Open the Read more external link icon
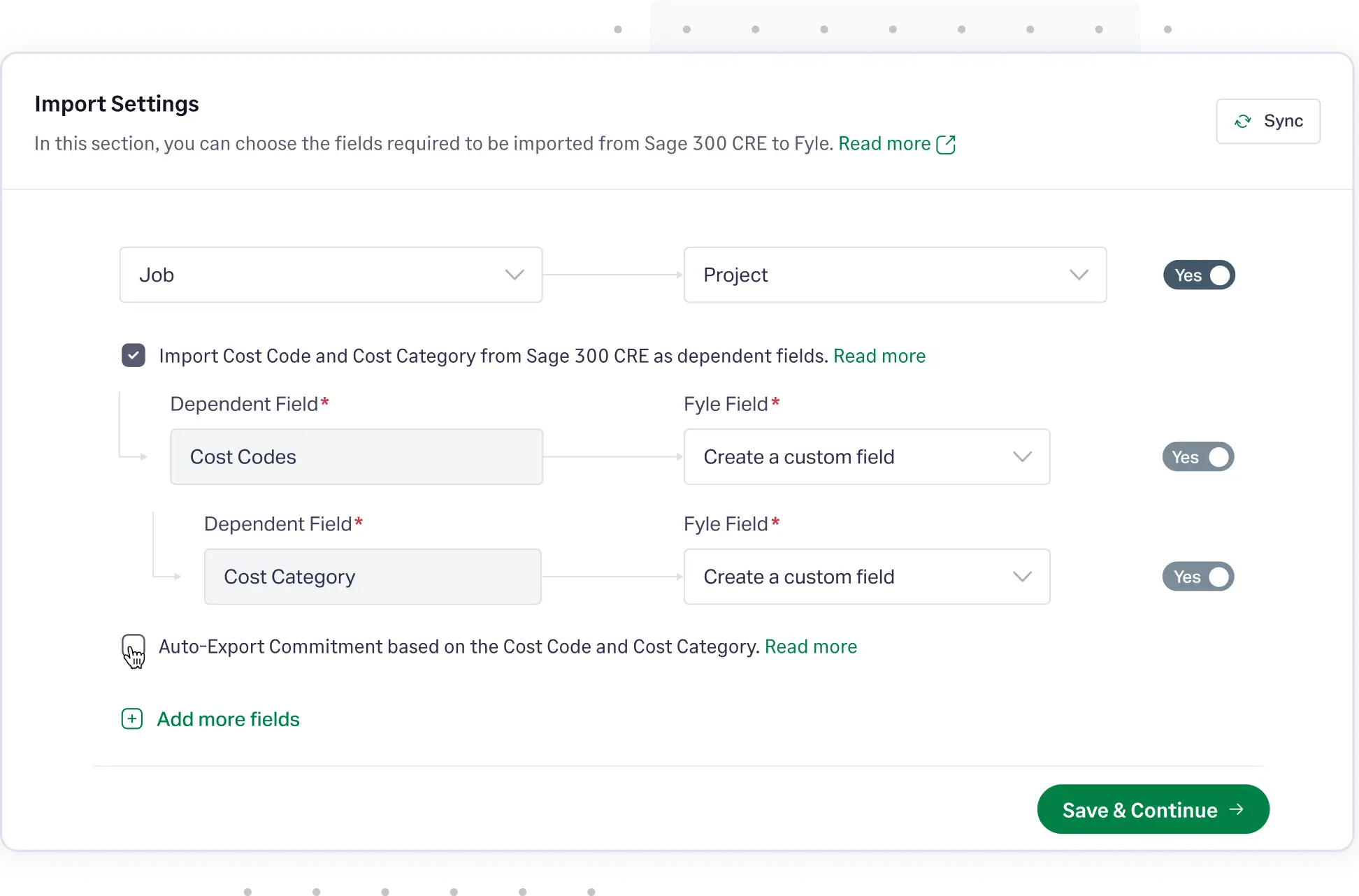The height and width of the screenshot is (896, 1359). pos(947,143)
